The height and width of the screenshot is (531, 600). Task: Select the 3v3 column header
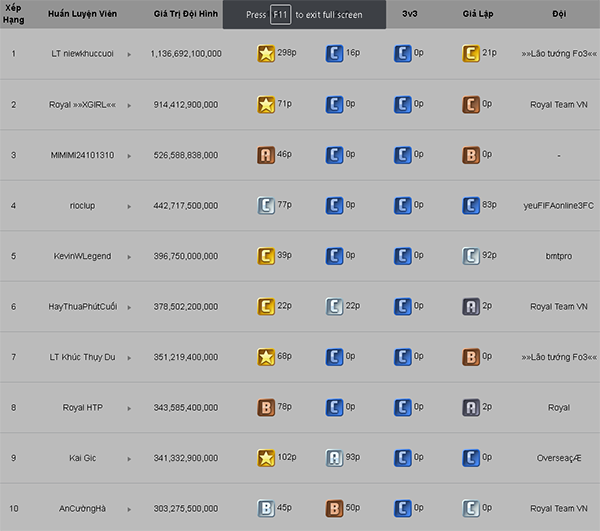coord(409,14)
